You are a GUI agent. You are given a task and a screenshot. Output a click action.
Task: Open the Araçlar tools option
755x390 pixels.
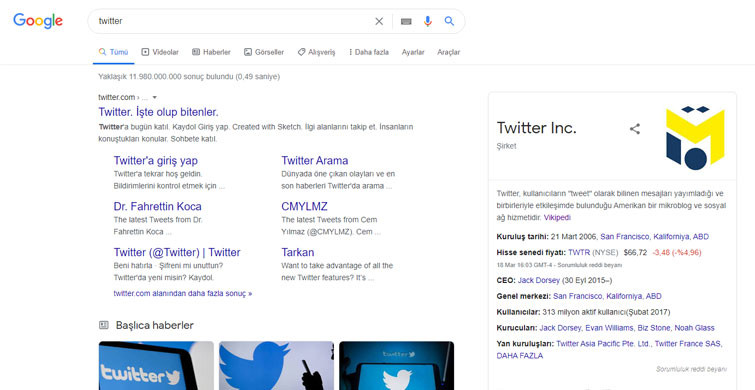pos(449,52)
